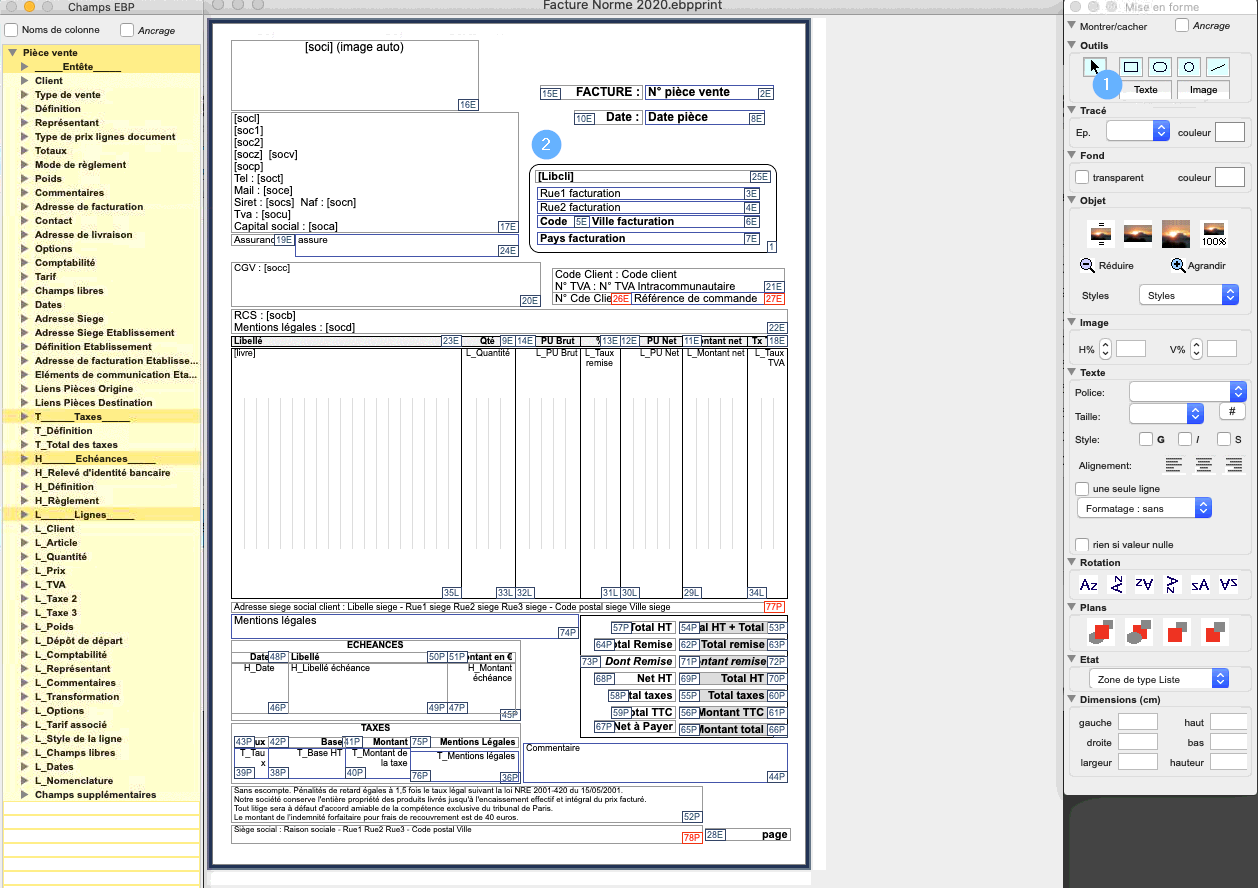Click the Image tool button

tap(1203, 90)
